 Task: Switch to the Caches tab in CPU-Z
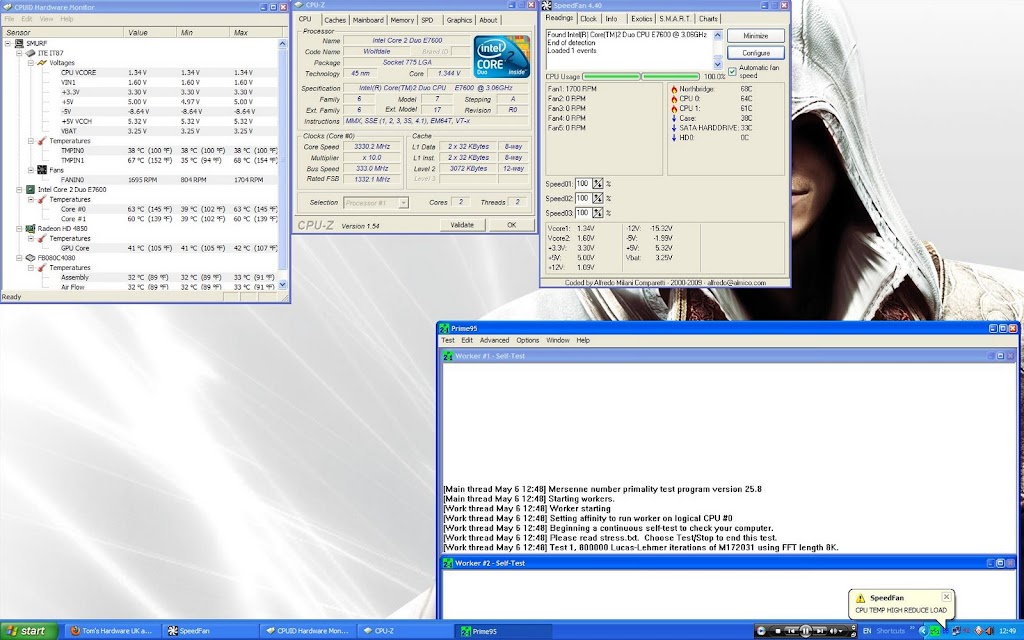(335, 20)
